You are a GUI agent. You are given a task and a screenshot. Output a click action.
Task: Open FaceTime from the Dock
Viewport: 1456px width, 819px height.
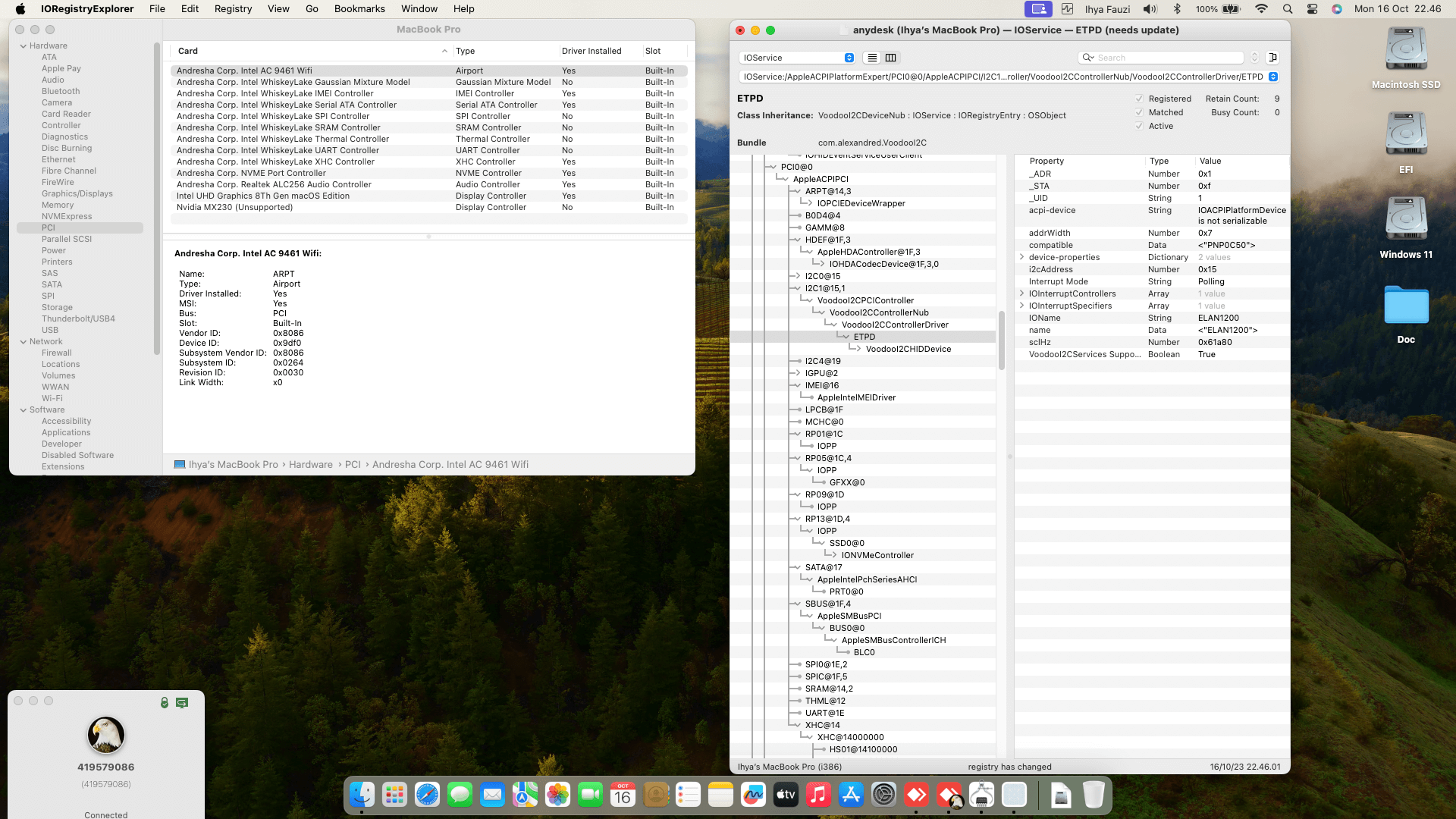tap(590, 795)
